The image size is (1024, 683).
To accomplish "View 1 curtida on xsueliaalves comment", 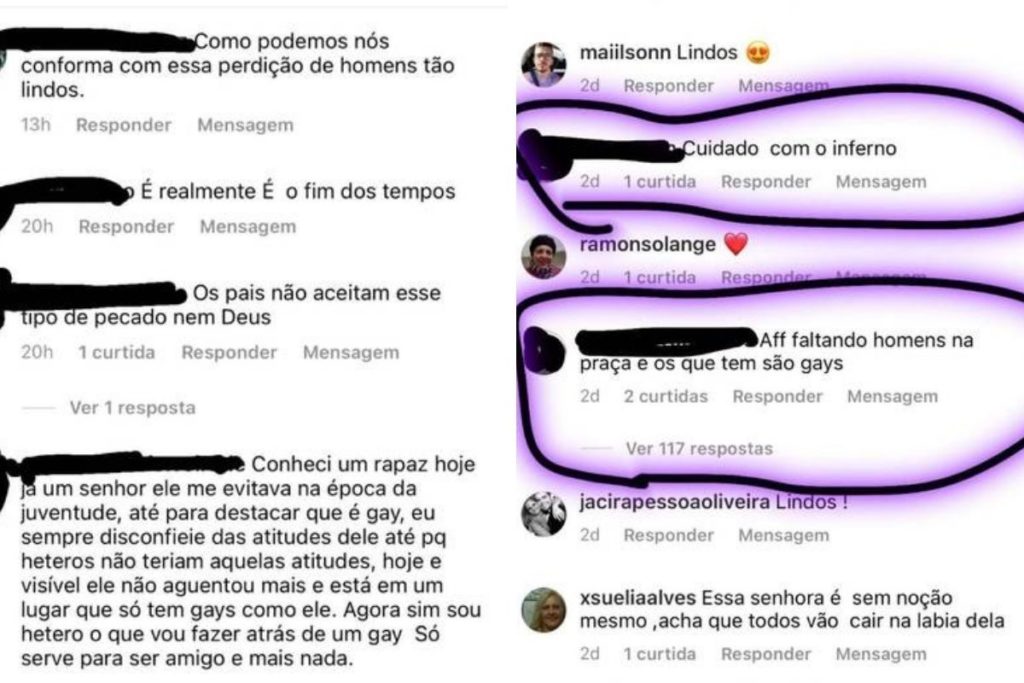I will [x=660, y=654].
